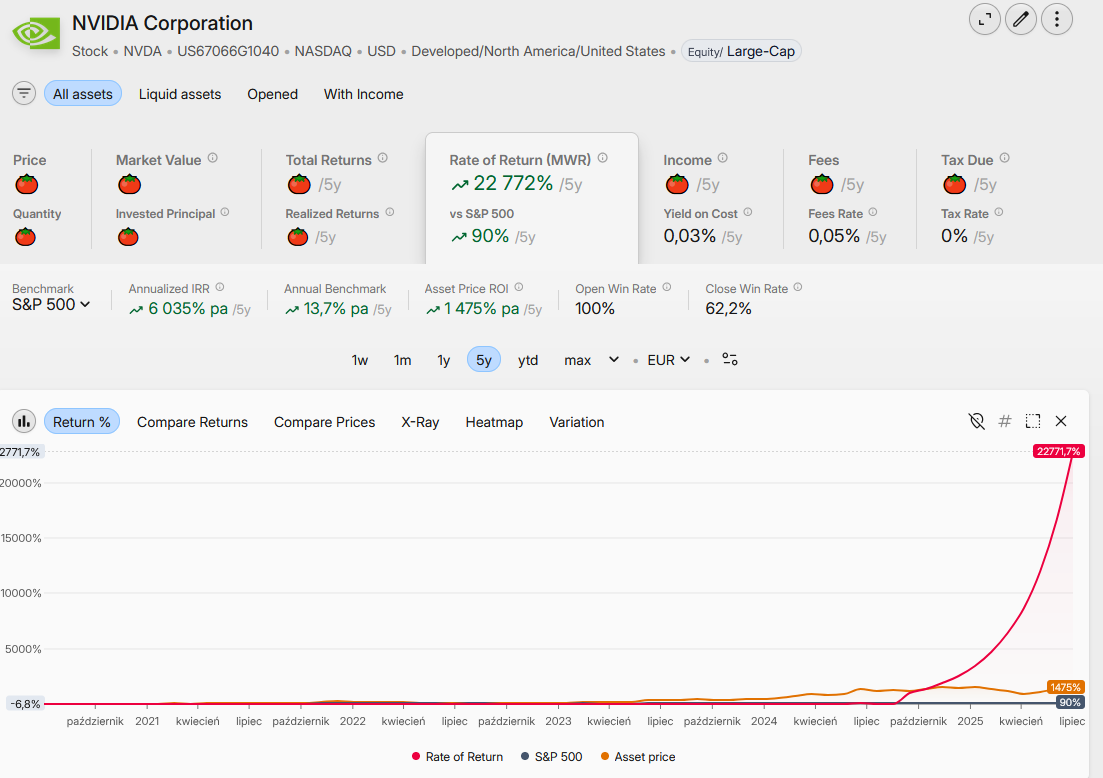This screenshot has height=778, width=1103.
Task: Reveal the hidden Quantity tomato icon
Action: (x=25, y=237)
